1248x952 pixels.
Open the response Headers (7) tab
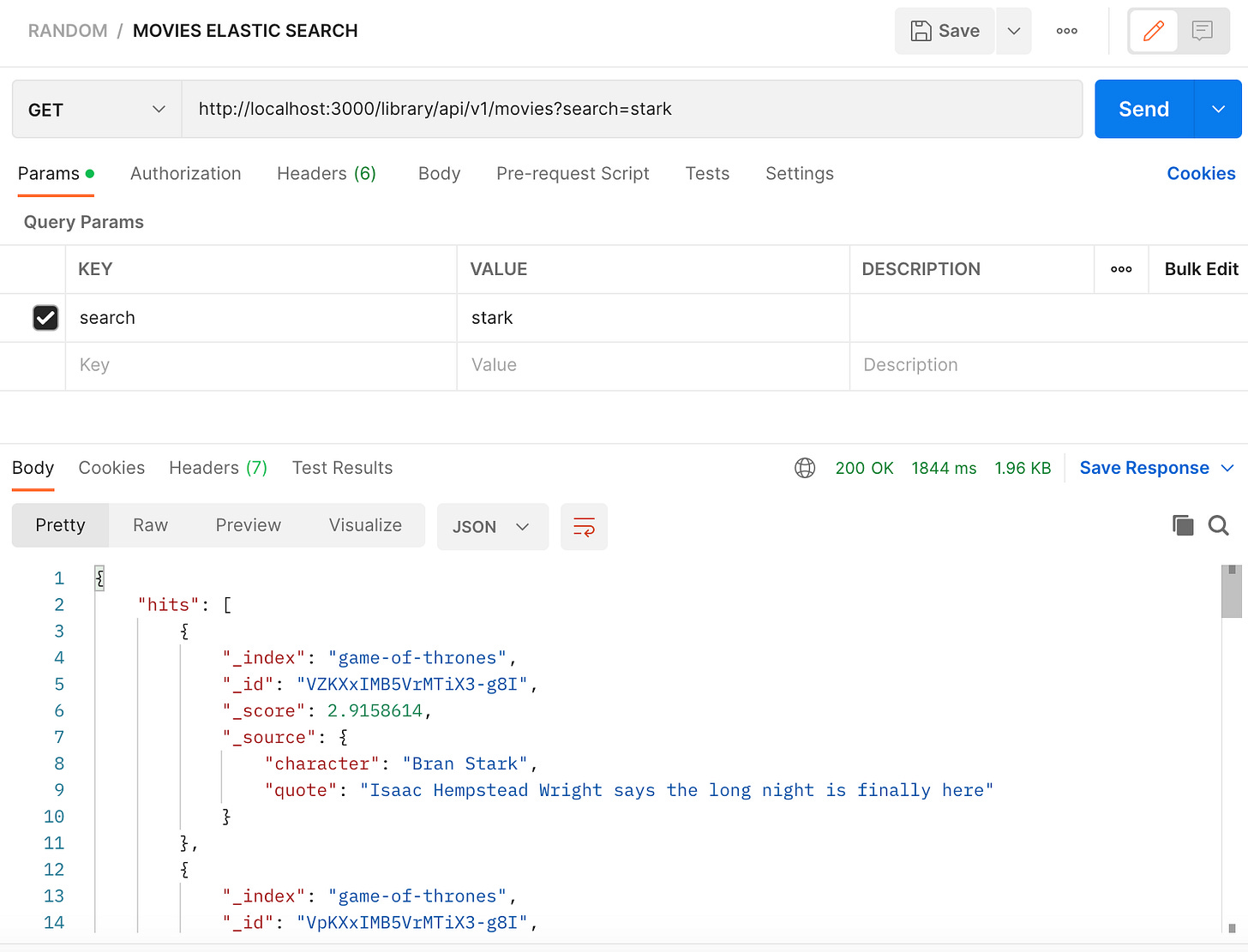click(218, 469)
